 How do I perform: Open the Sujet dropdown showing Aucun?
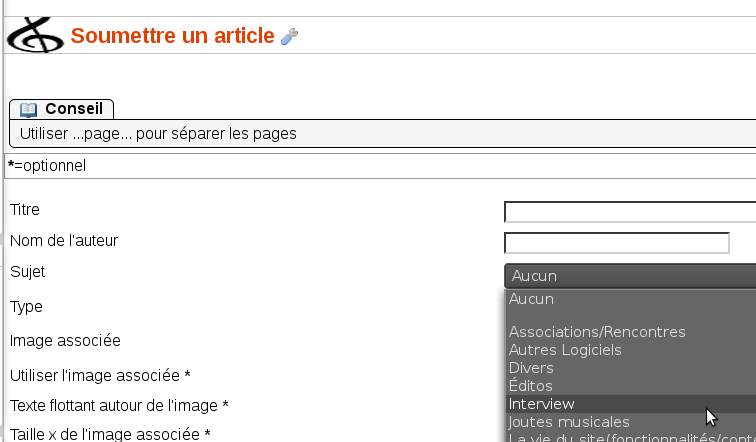(x=630, y=276)
